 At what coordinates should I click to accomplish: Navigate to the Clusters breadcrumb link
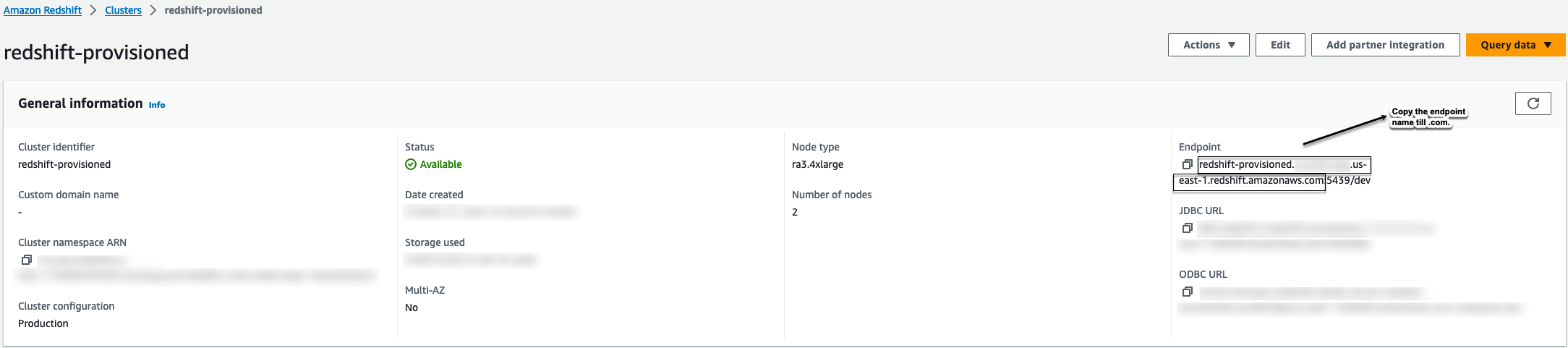pos(123,10)
